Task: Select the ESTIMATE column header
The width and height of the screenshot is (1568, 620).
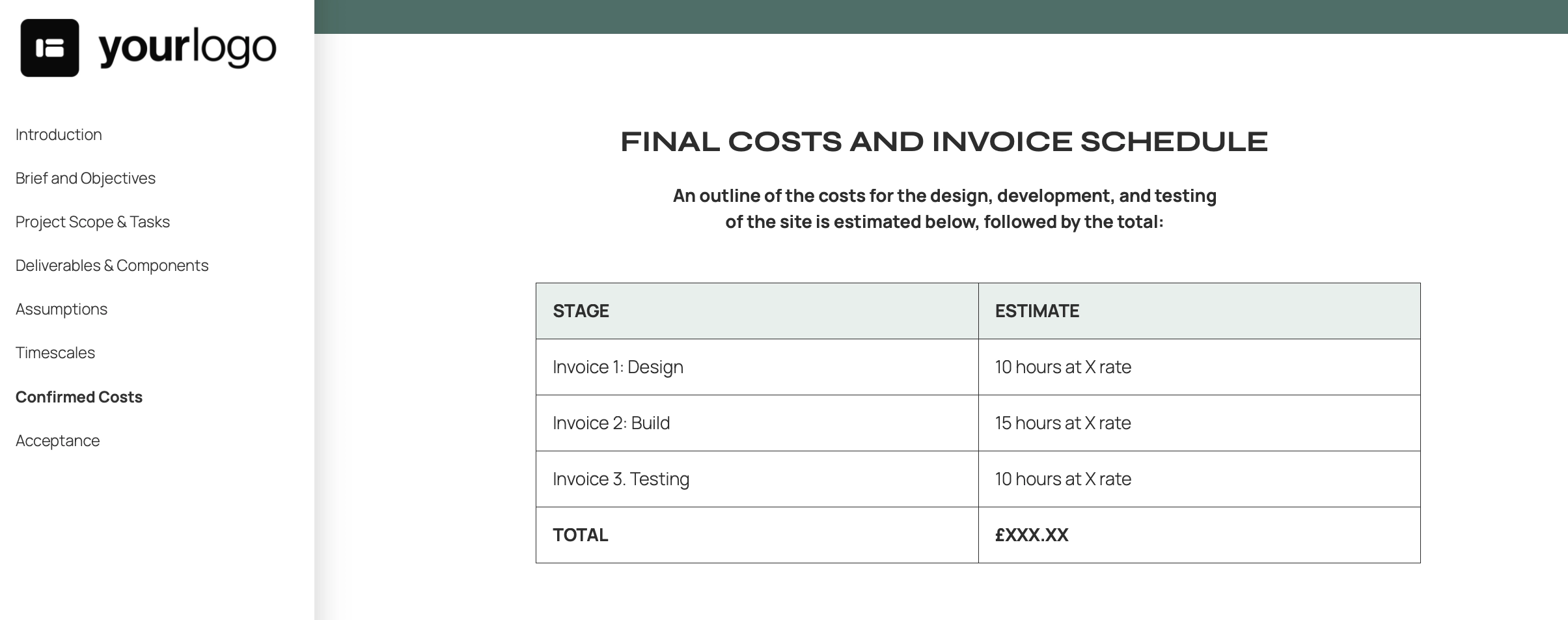Action: tap(1199, 311)
